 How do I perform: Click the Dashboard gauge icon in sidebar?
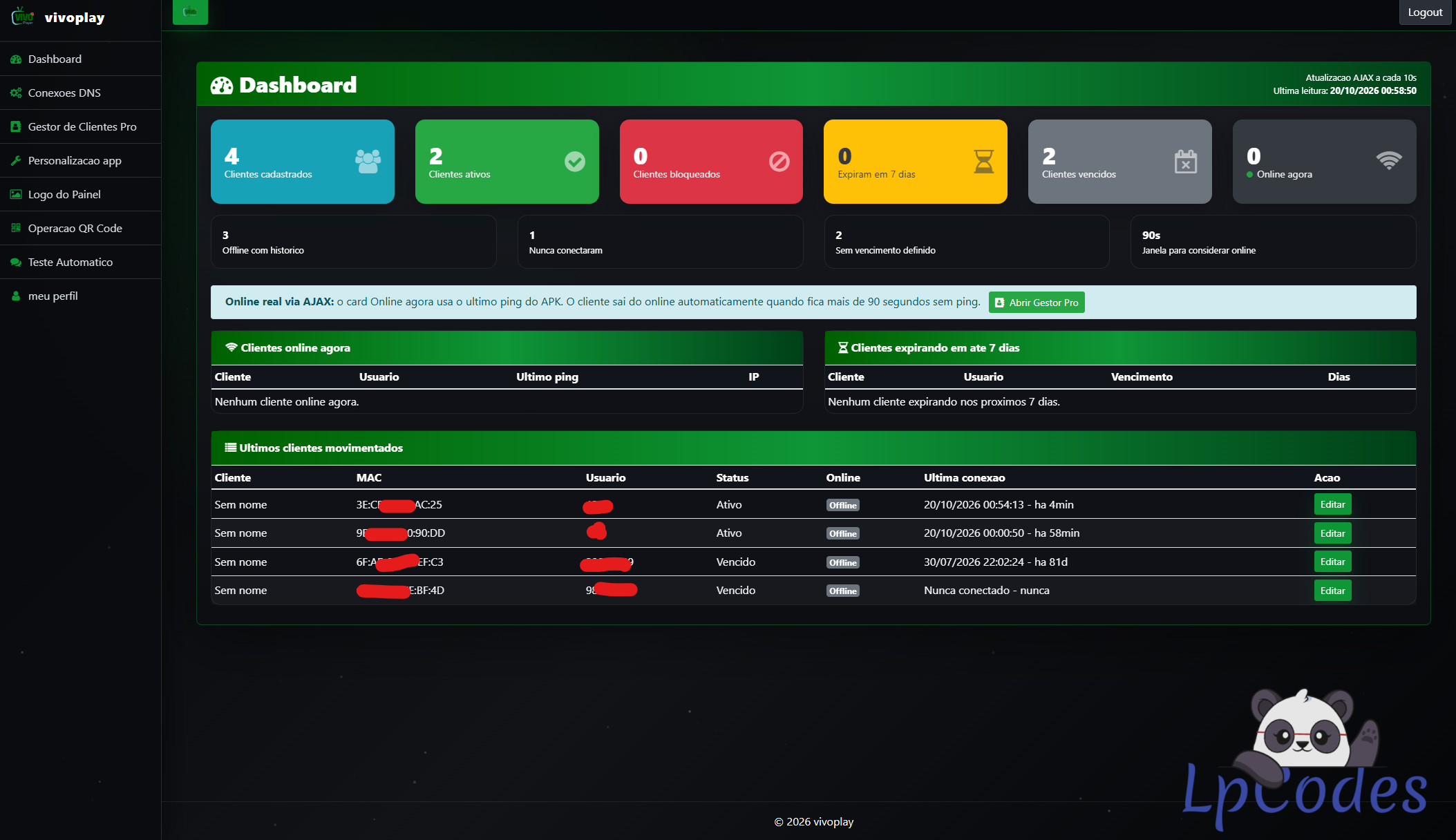tap(16, 59)
